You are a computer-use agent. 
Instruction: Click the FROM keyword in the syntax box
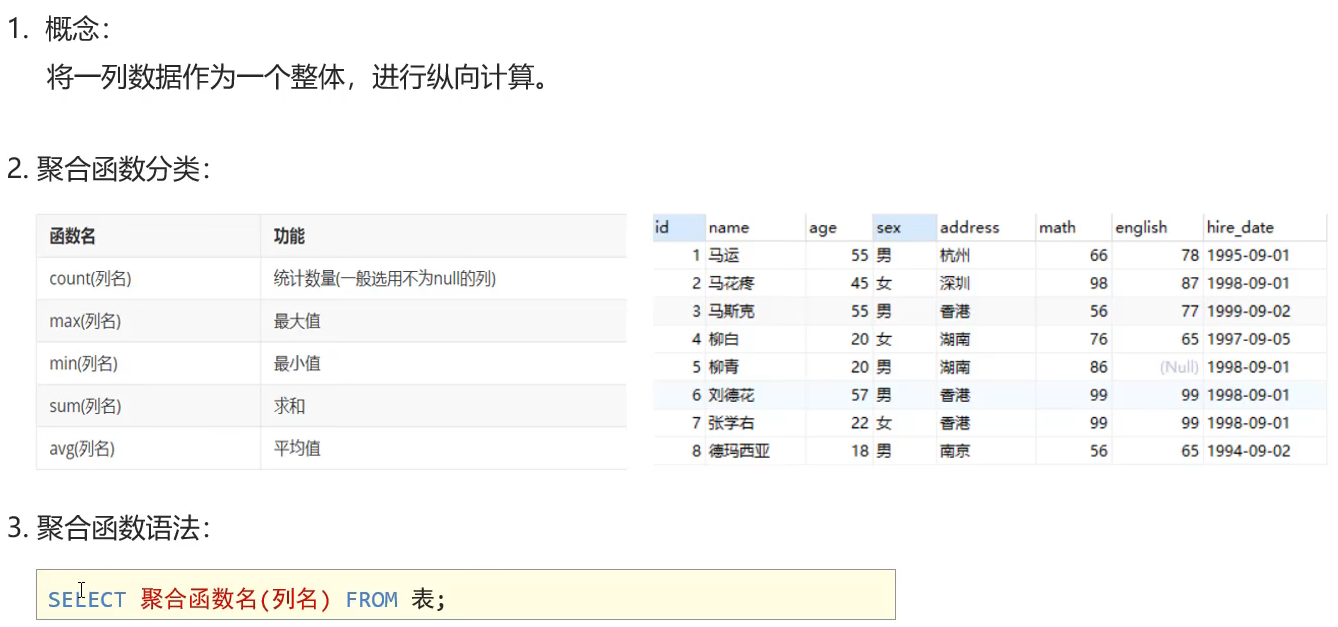(372, 600)
